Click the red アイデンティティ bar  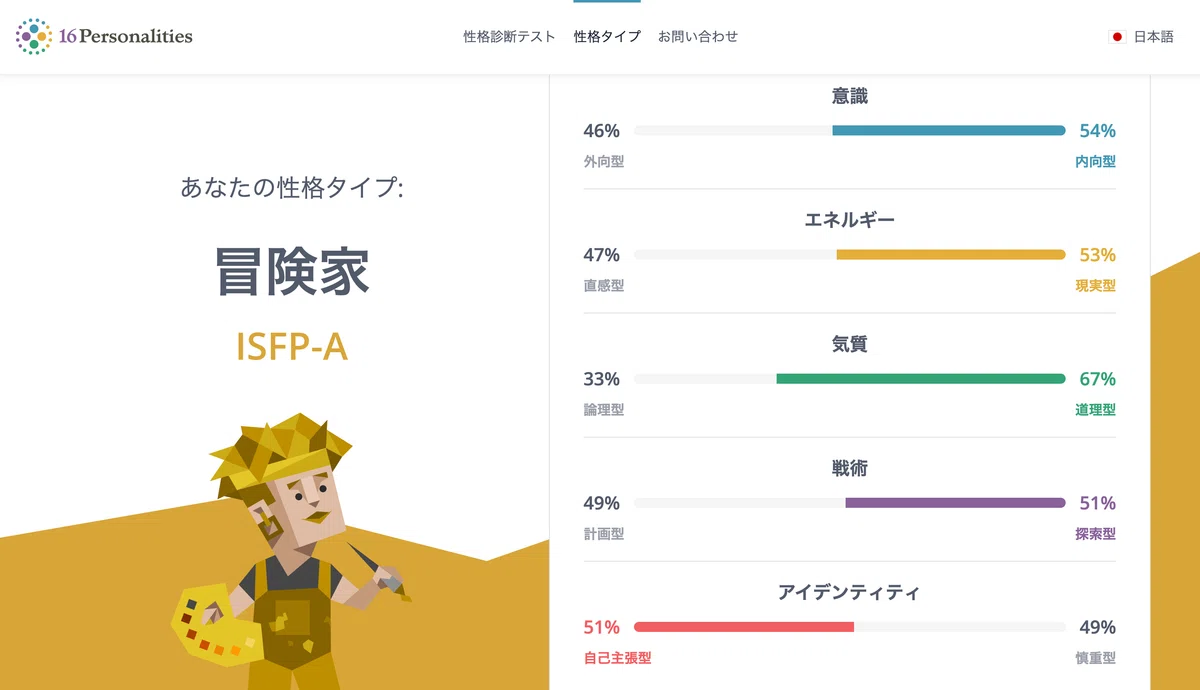(744, 626)
